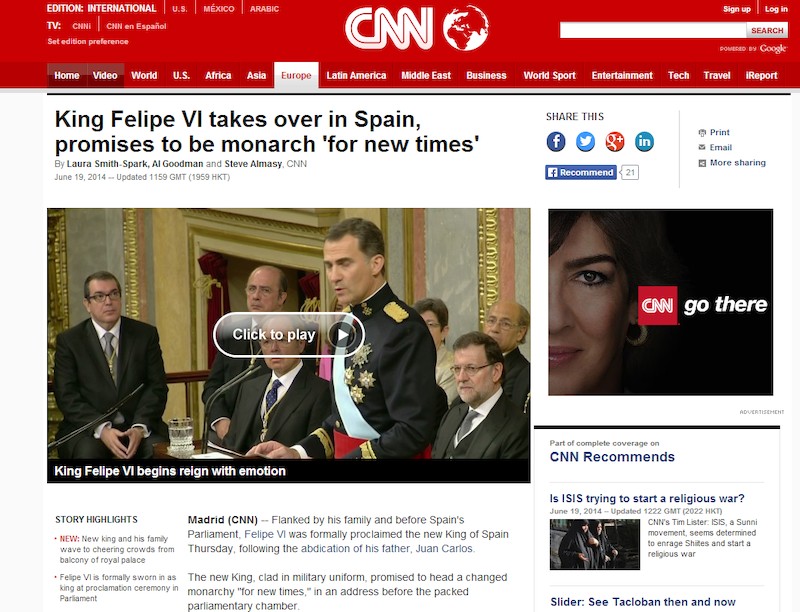
Task: Play the King Felipe video
Action: [x=289, y=335]
